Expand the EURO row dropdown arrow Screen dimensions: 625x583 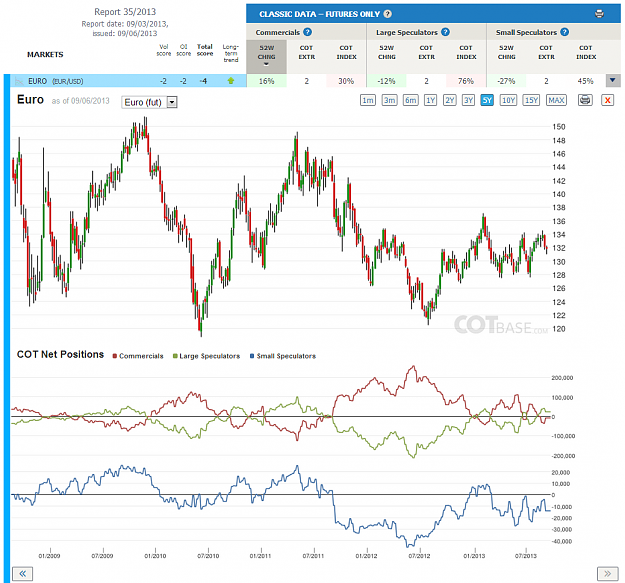click(613, 80)
